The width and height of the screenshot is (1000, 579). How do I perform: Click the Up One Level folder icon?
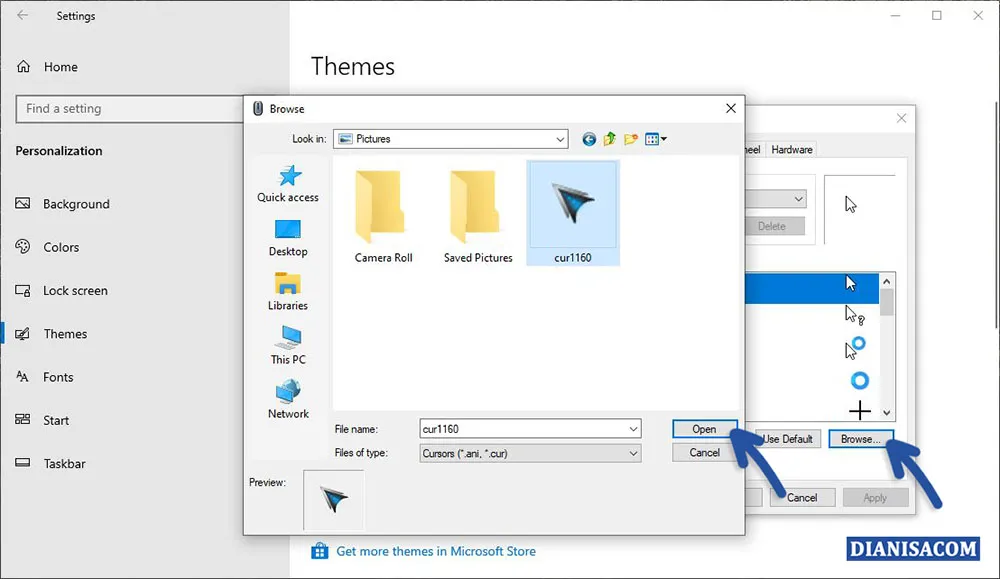point(609,139)
